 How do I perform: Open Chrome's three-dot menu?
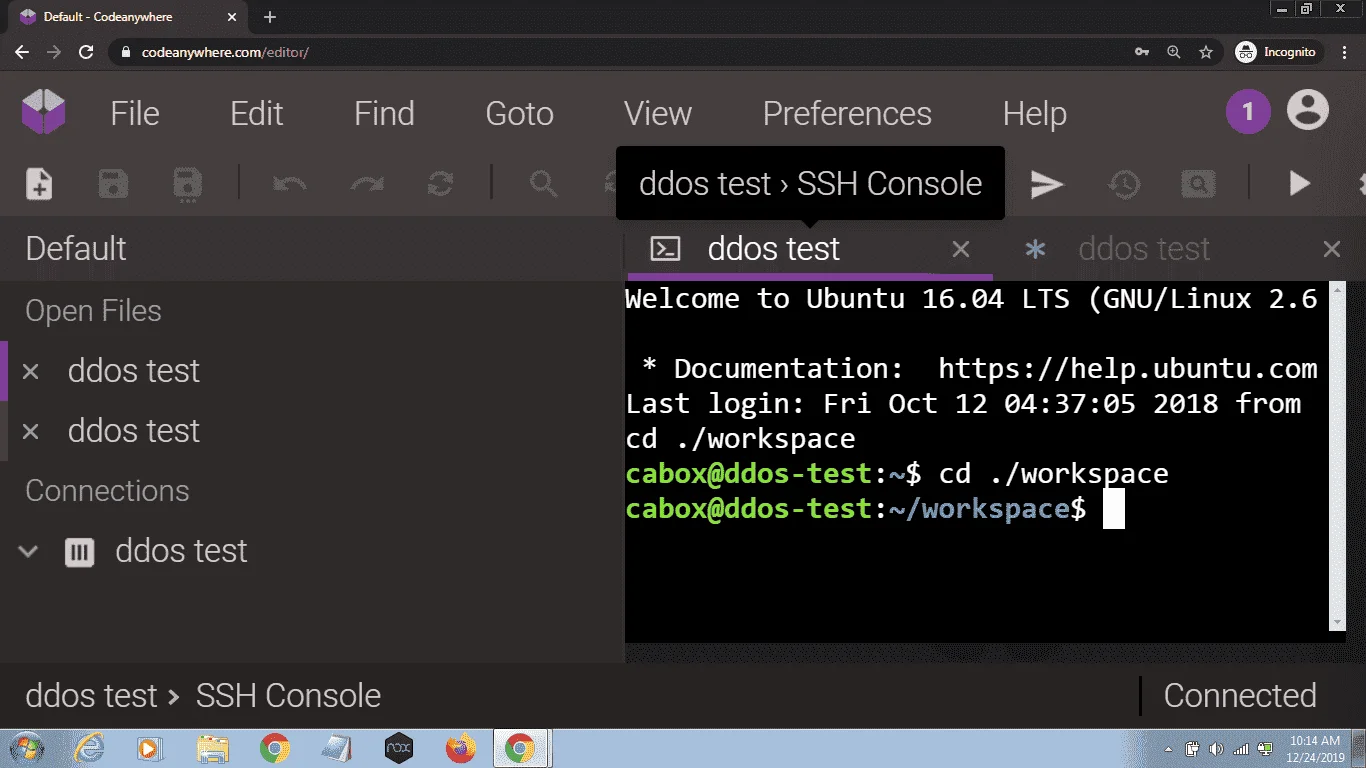[x=1346, y=52]
